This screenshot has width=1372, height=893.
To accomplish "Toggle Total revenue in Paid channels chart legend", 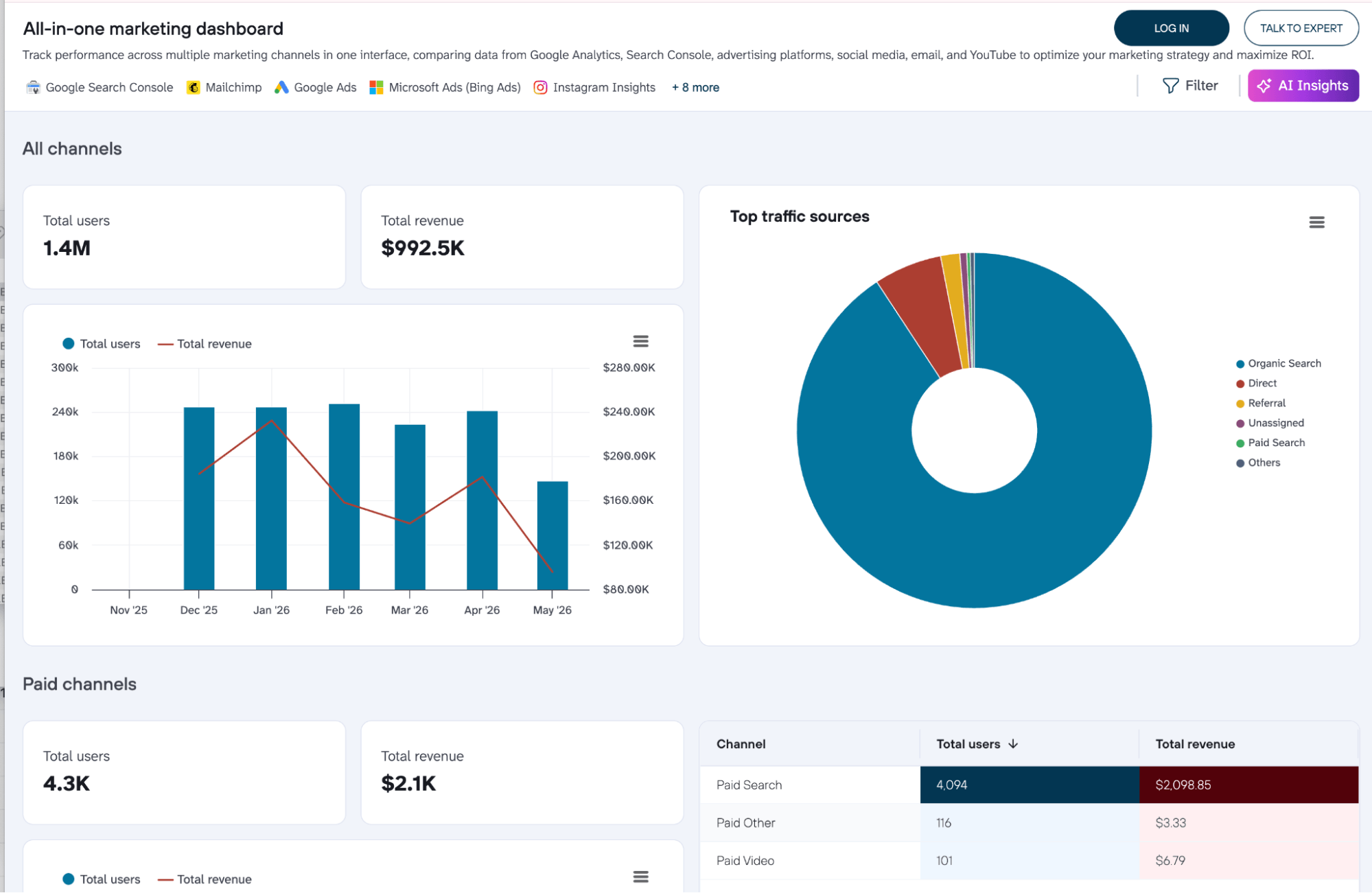I will coord(205,879).
